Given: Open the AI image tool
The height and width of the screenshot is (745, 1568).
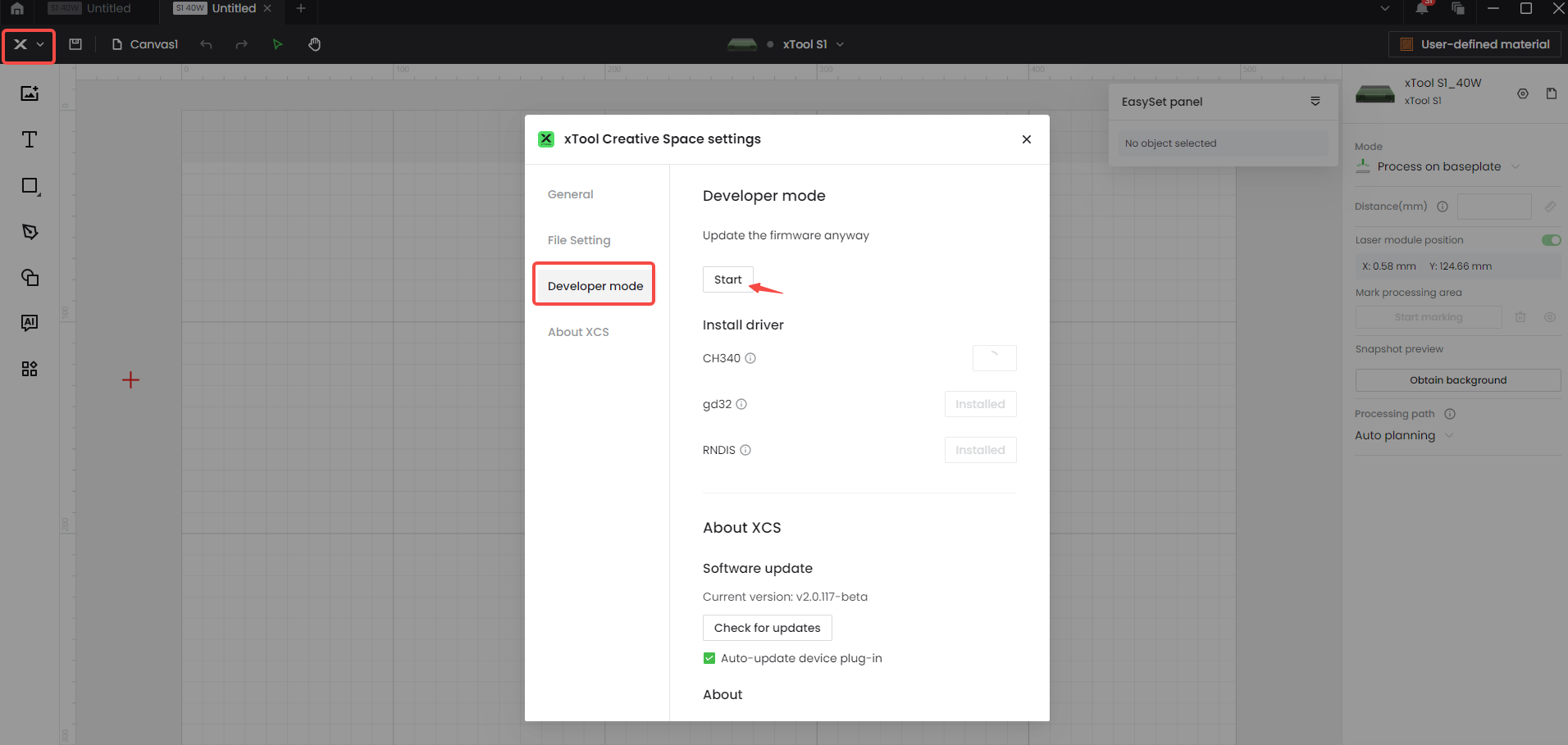Looking at the screenshot, I should (30, 323).
